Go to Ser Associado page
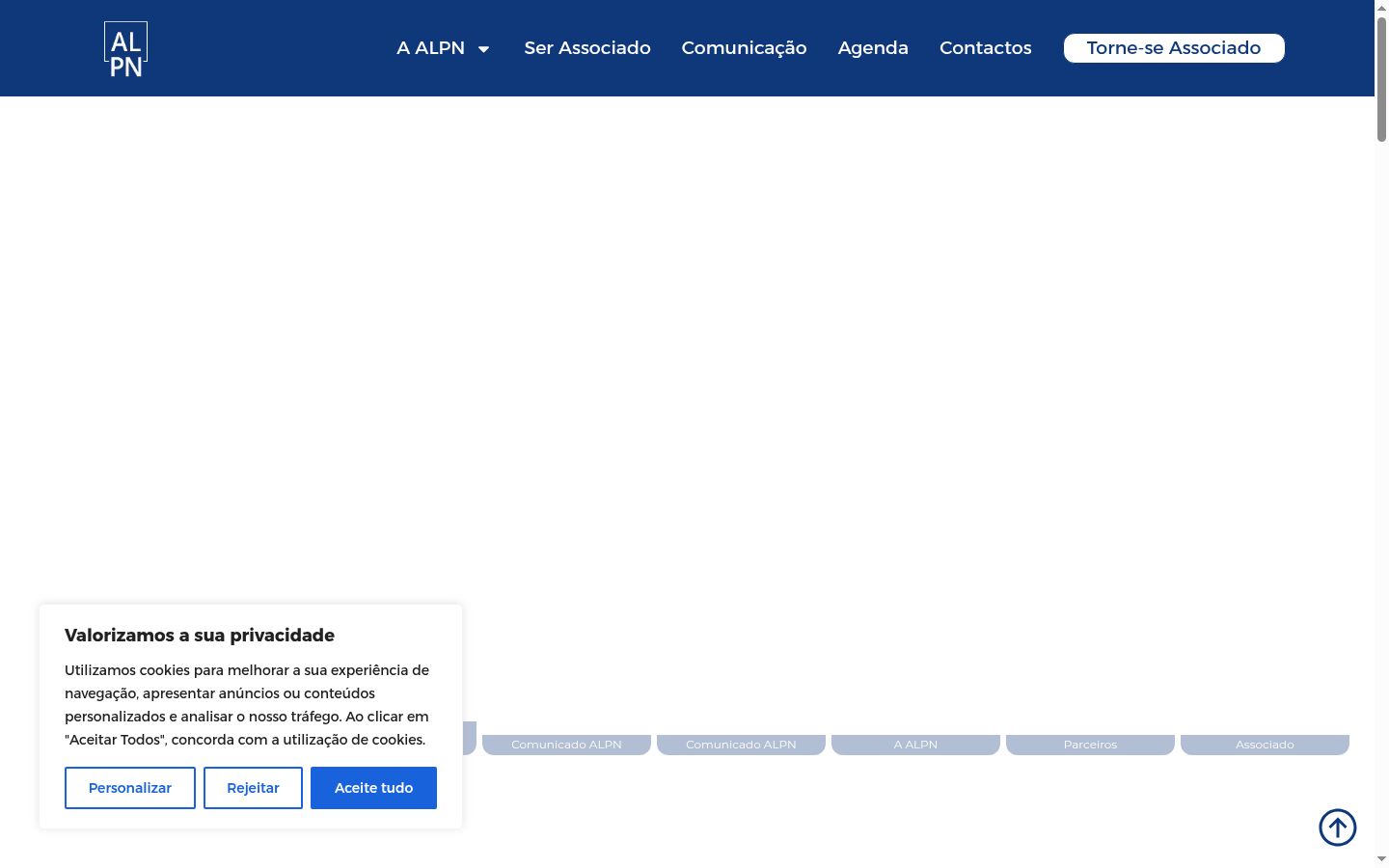 pos(587,48)
